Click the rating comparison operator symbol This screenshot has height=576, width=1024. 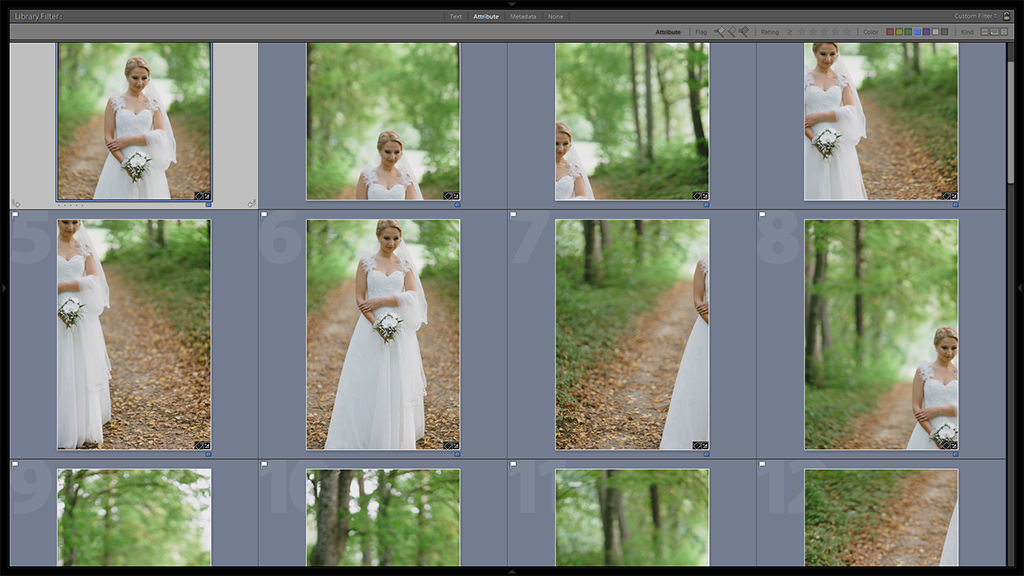pos(790,31)
